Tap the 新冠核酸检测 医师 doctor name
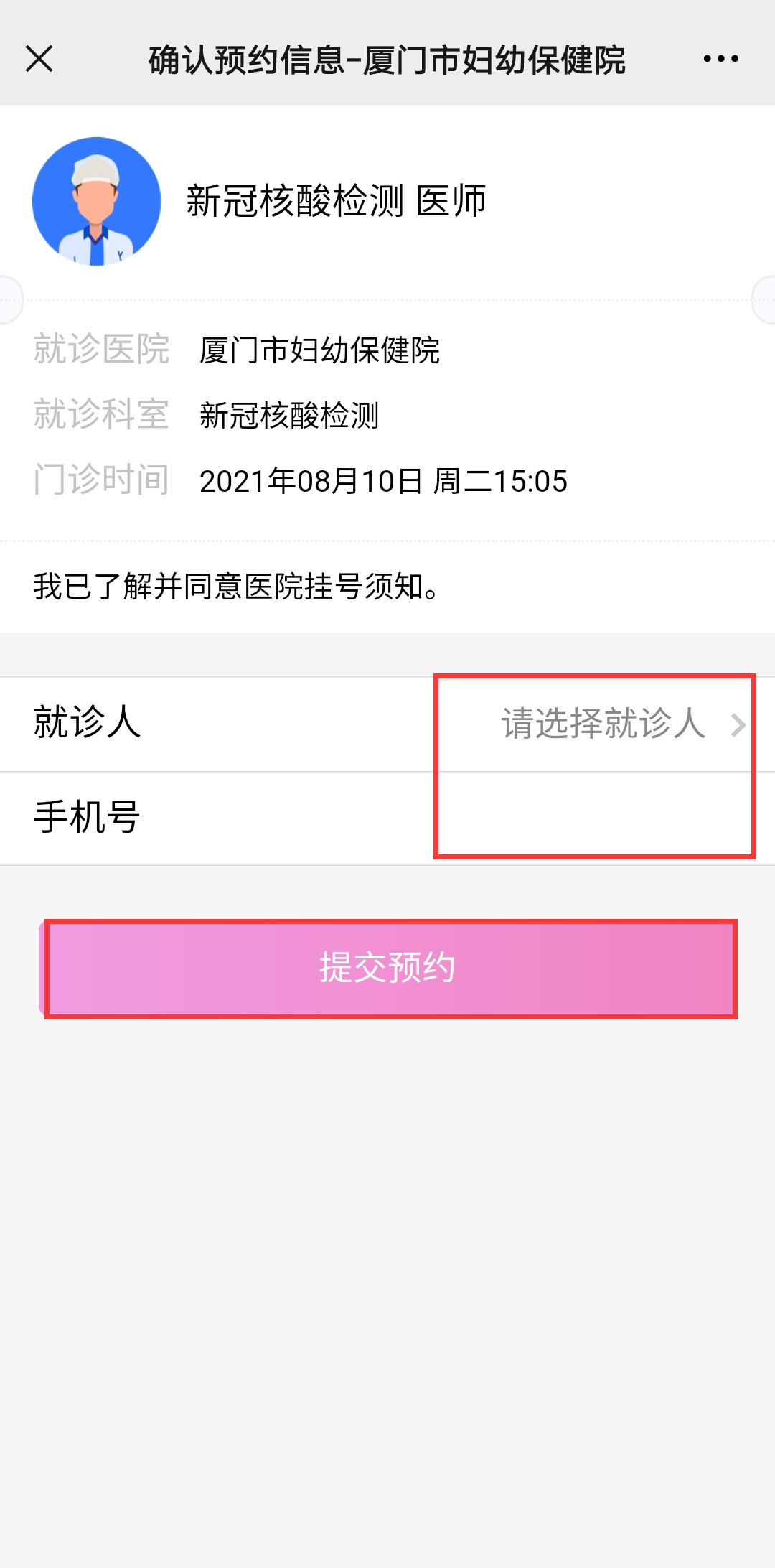The width and height of the screenshot is (775, 1568). pos(336,201)
